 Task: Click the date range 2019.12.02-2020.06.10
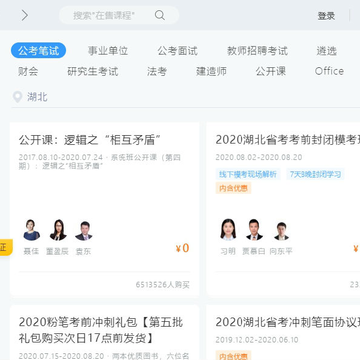257,340
